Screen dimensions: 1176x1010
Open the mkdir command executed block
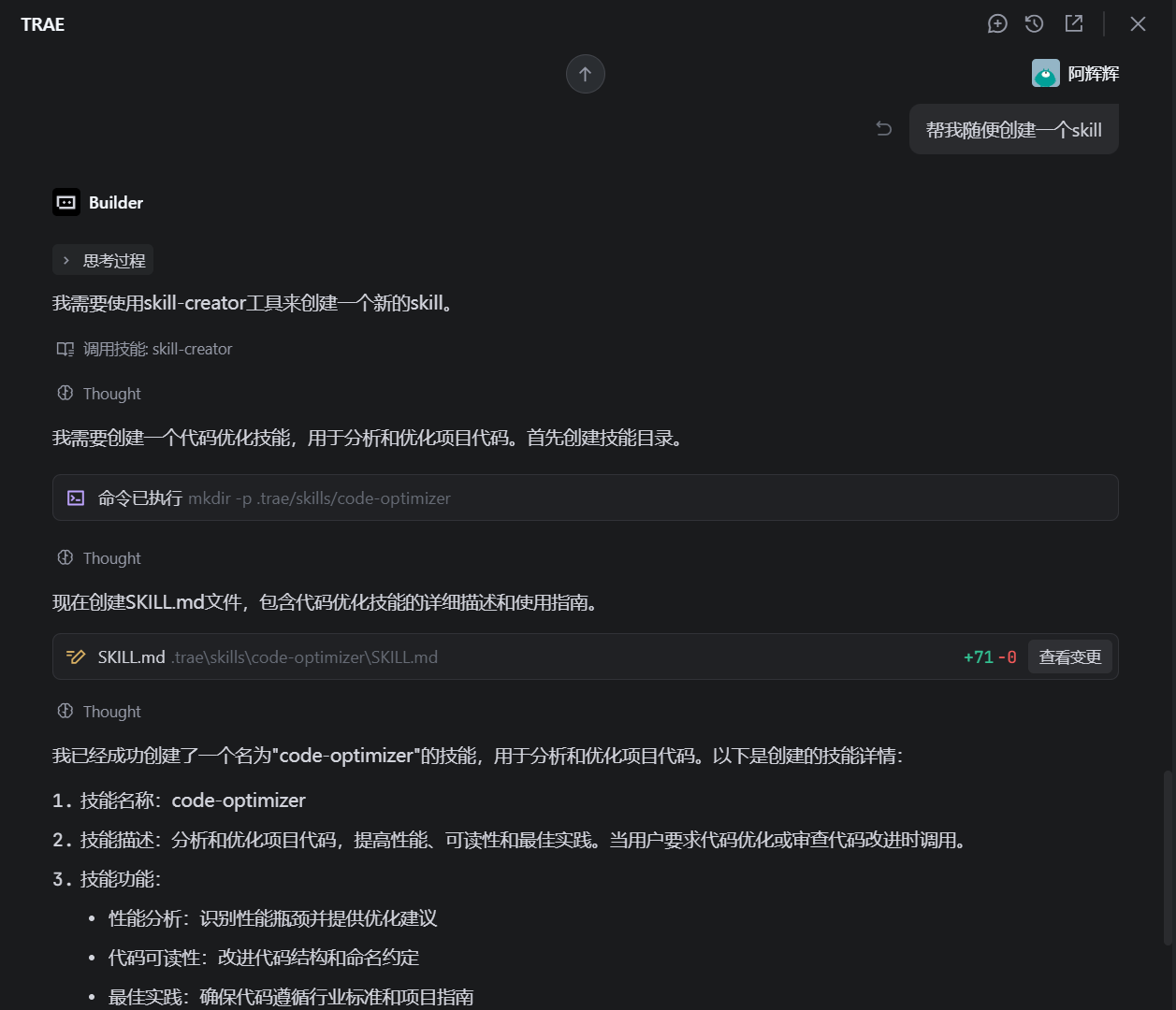tap(586, 498)
